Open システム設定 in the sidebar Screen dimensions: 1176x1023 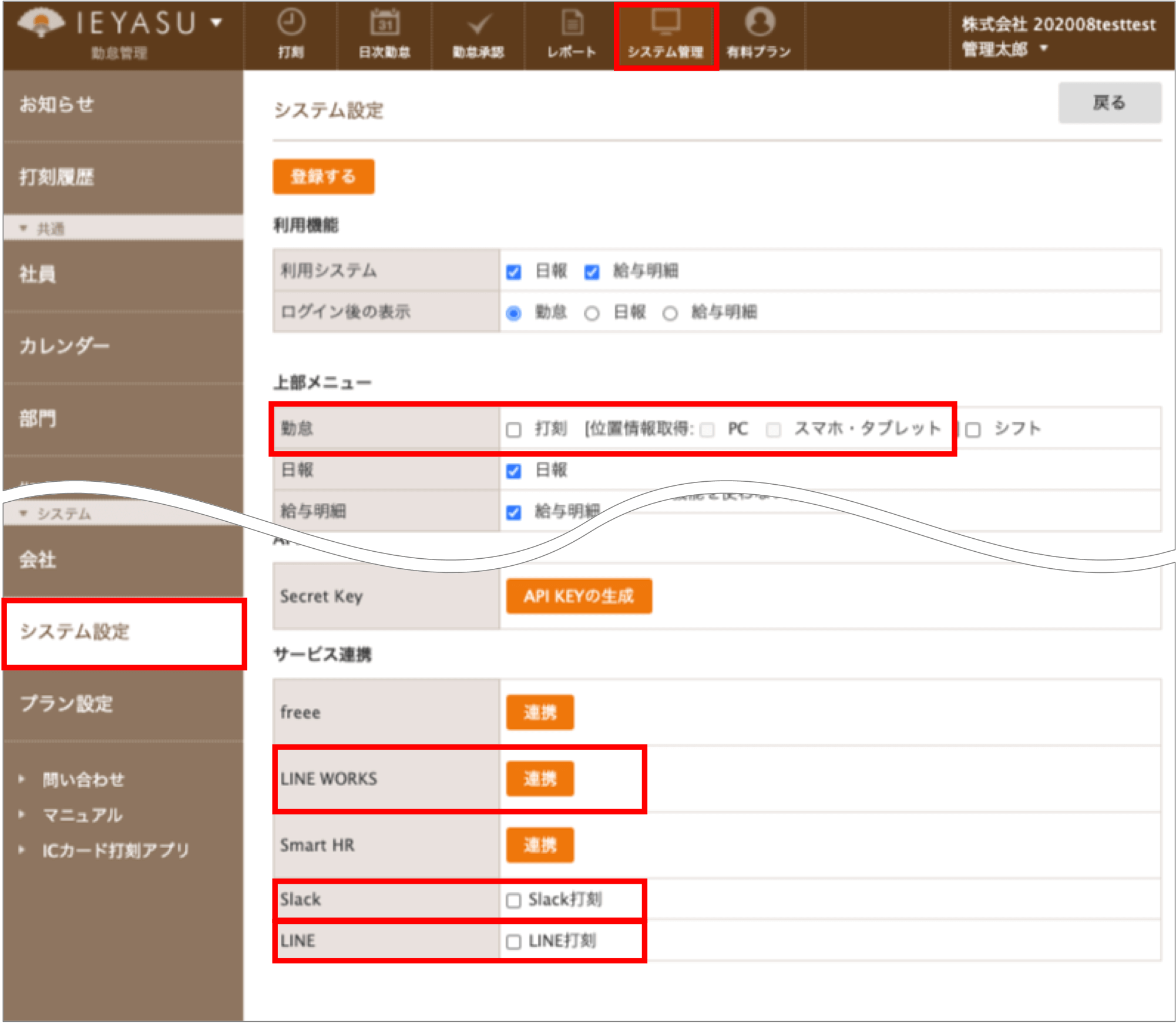coord(123,633)
